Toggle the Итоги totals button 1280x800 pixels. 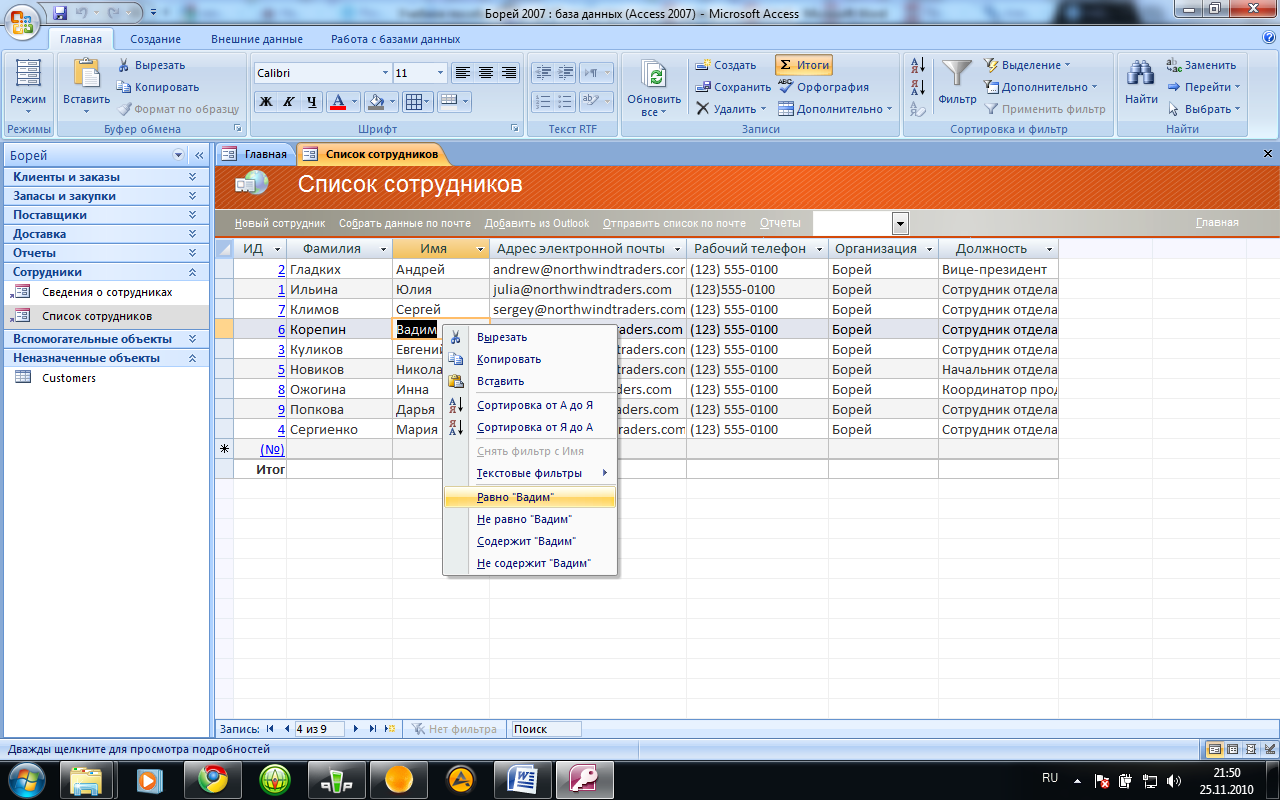pos(804,65)
